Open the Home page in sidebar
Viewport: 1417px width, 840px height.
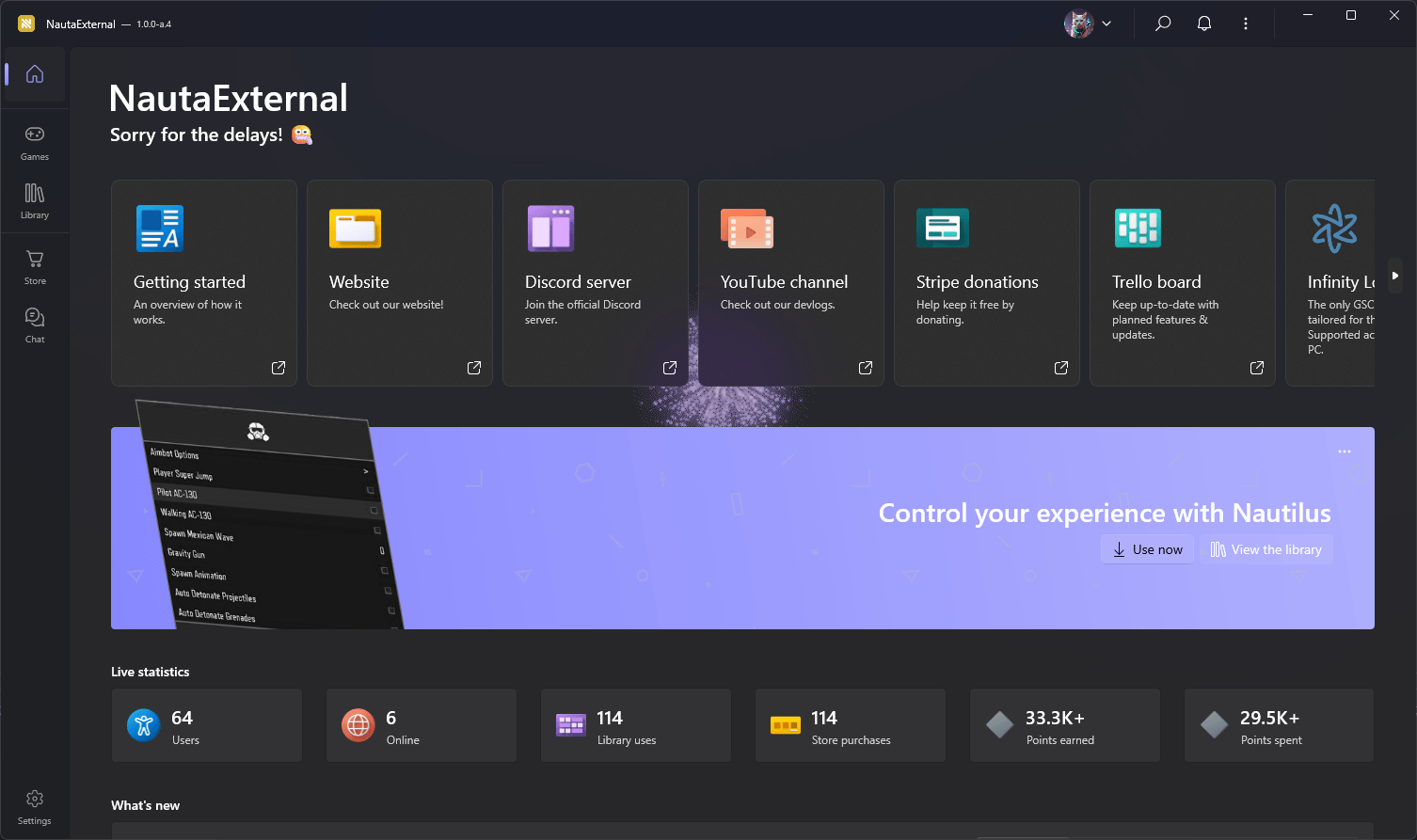pos(35,74)
